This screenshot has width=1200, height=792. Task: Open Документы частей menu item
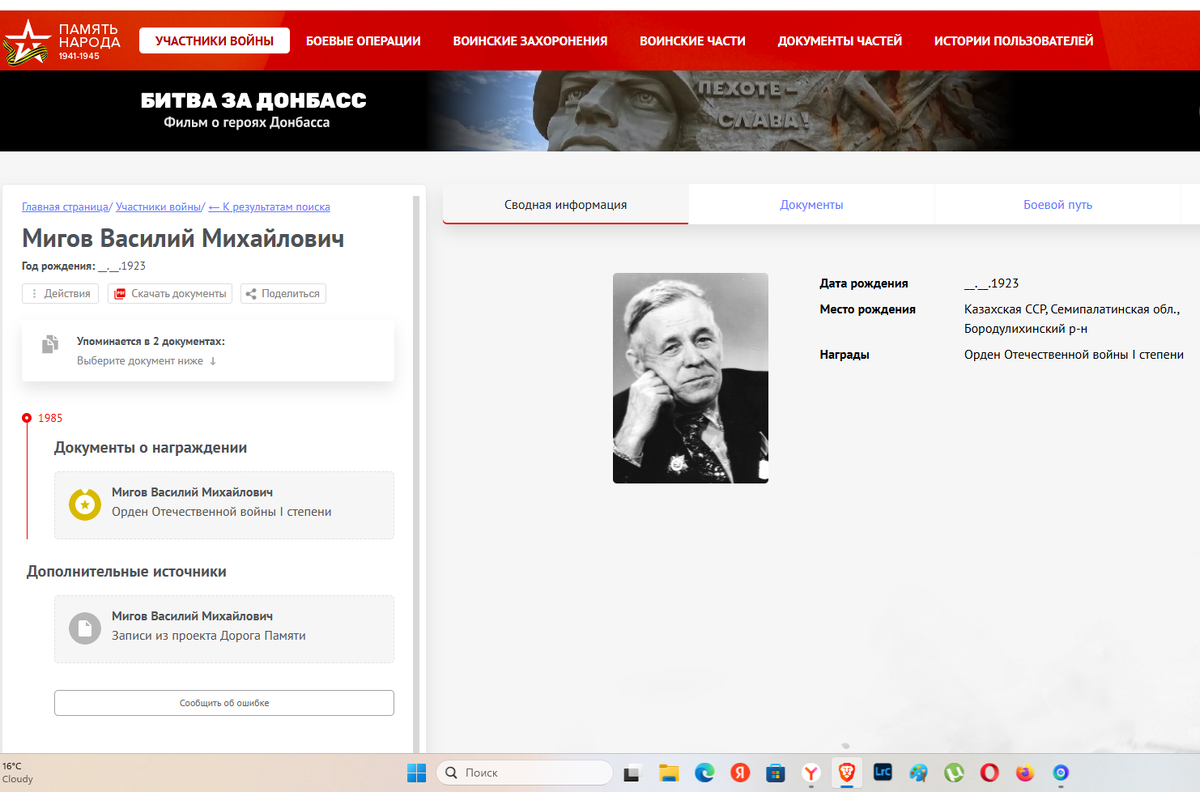click(840, 41)
